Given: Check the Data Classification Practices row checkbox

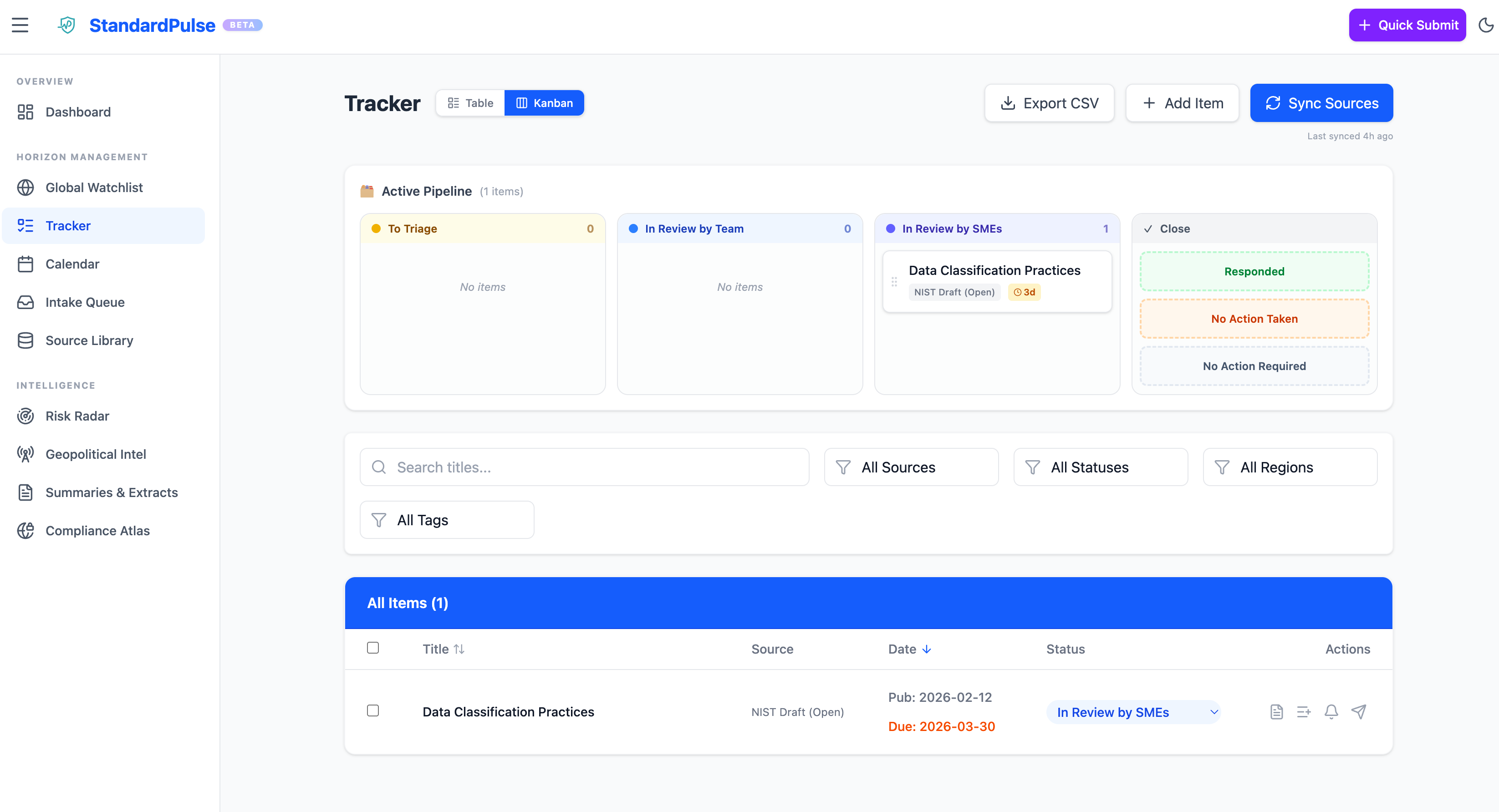Looking at the screenshot, I should 373,711.
